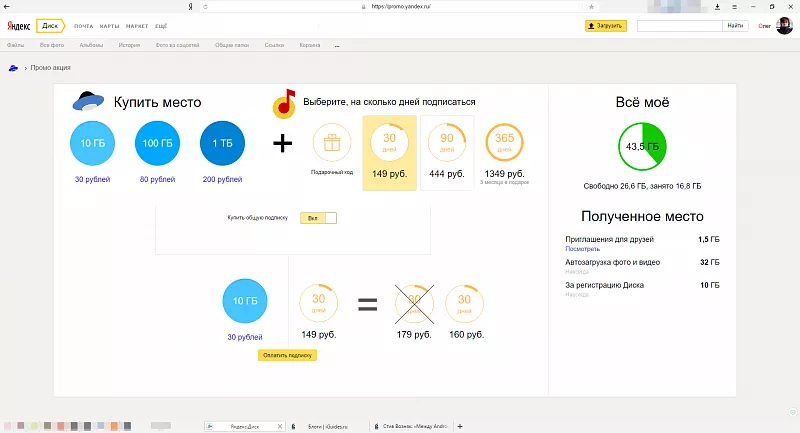Open the 'История' section
The image size is (800, 433).
pos(129,45)
